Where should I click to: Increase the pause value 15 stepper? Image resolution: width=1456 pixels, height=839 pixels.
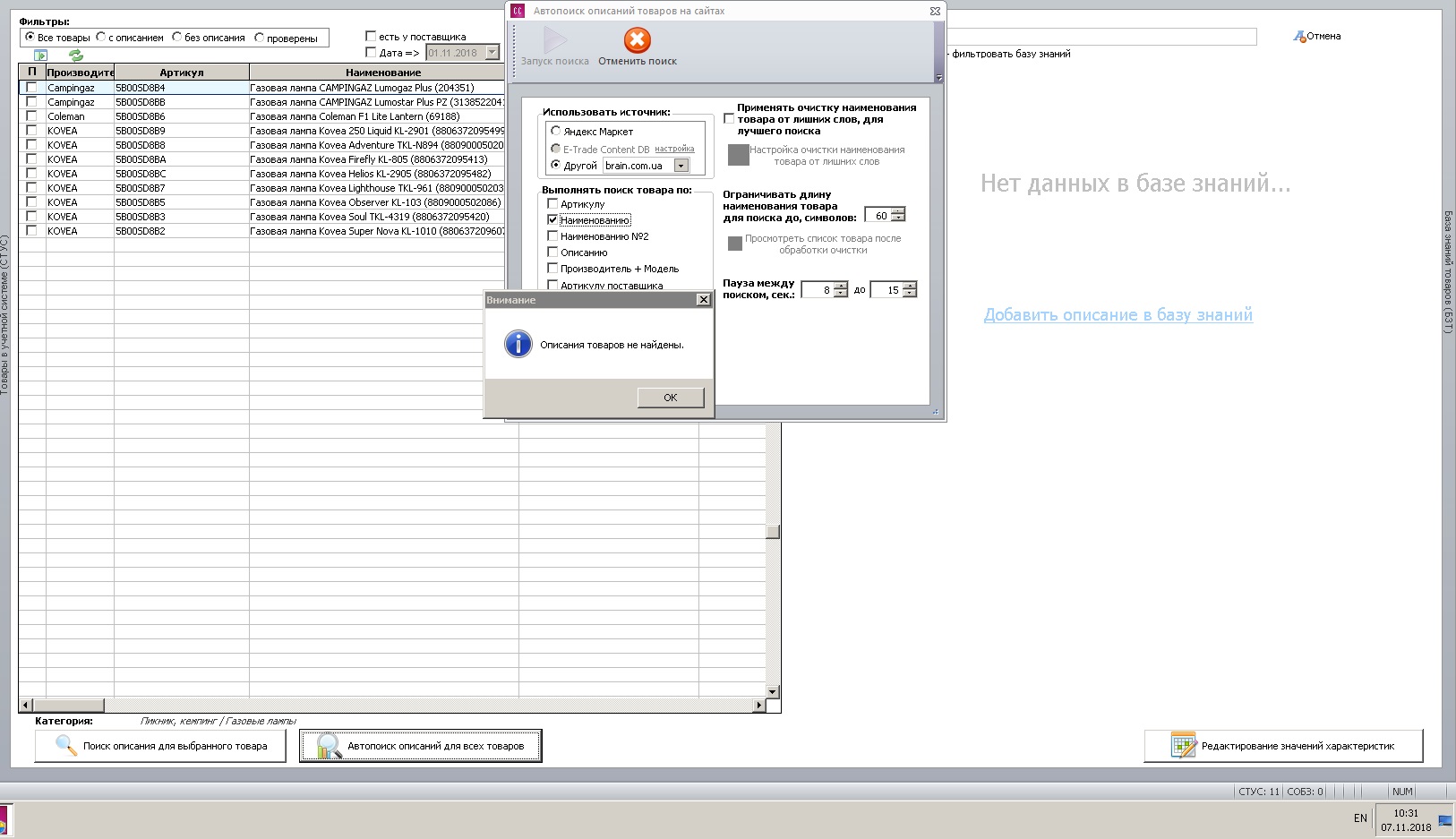click(x=910, y=286)
